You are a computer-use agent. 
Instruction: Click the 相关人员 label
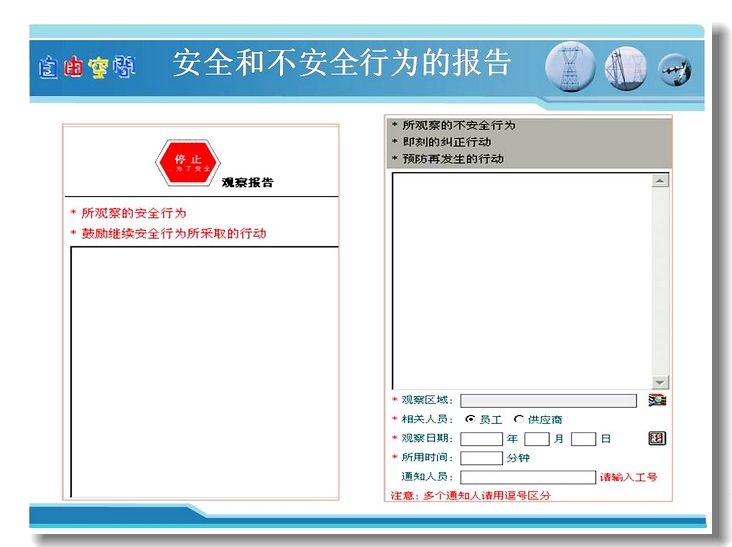pos(427,419)
